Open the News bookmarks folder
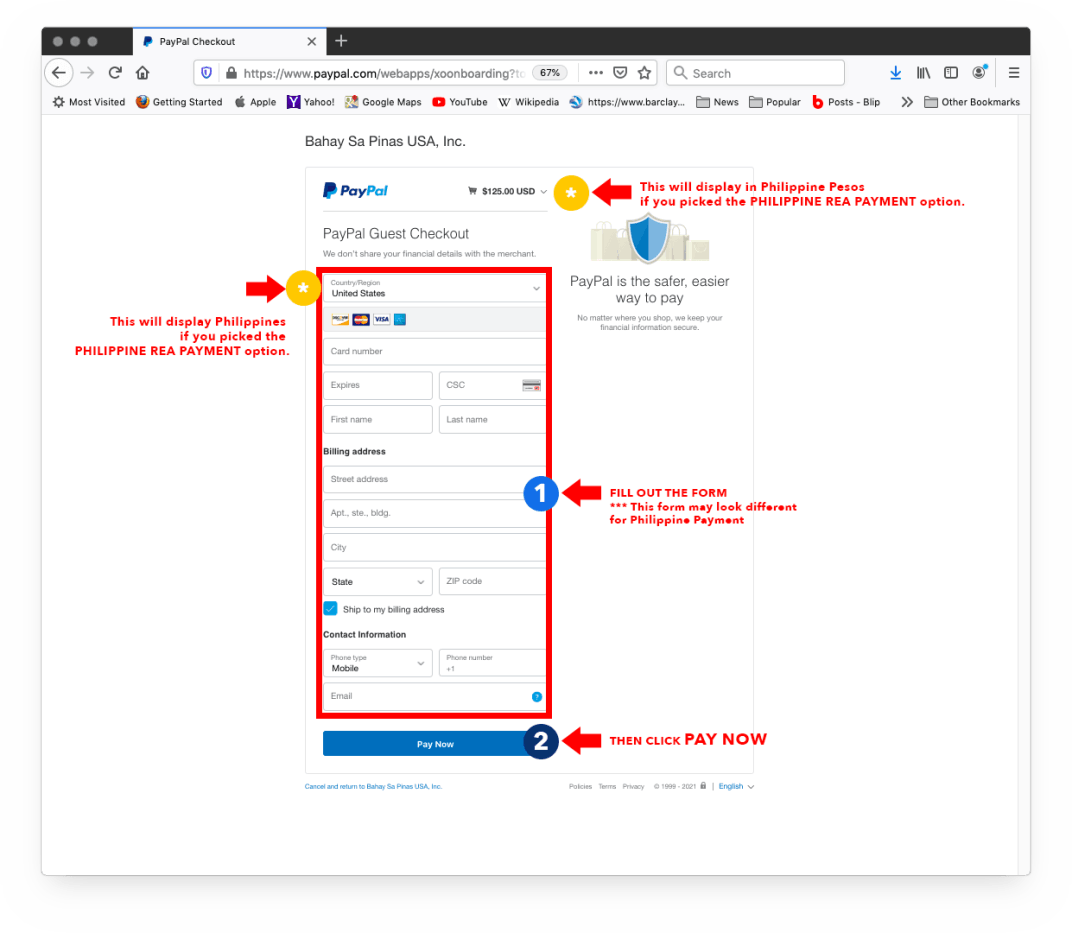Screen dimensions: 1072x933 pos(717,102)
